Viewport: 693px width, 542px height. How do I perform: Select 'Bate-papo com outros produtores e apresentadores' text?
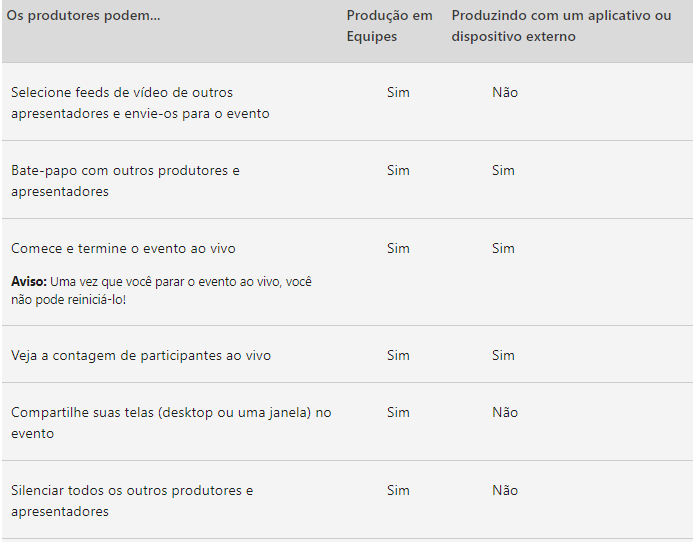coord(125,181)
